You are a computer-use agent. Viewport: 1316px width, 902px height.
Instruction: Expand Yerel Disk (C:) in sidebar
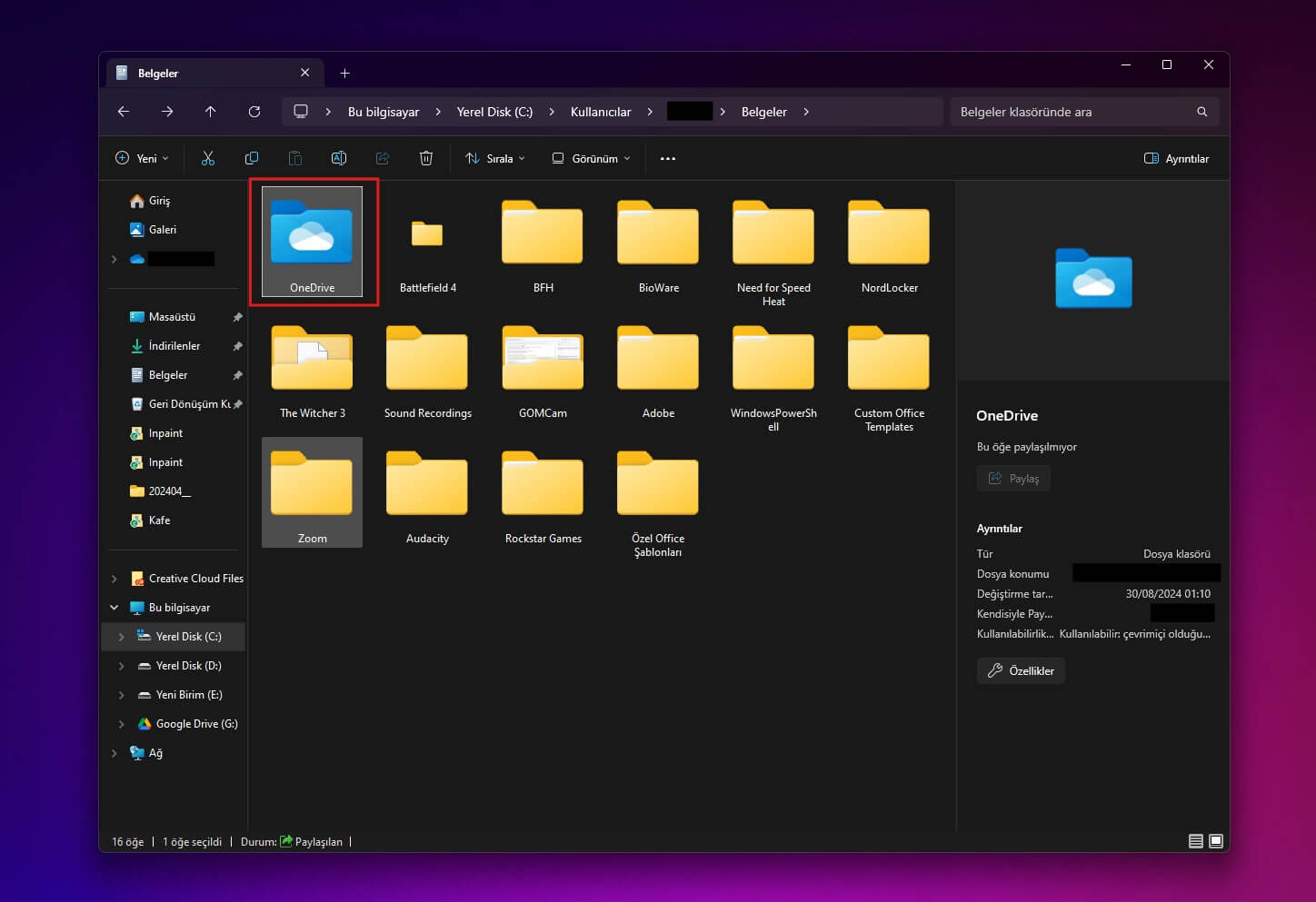pyautogui.click(x=121, y=637)
